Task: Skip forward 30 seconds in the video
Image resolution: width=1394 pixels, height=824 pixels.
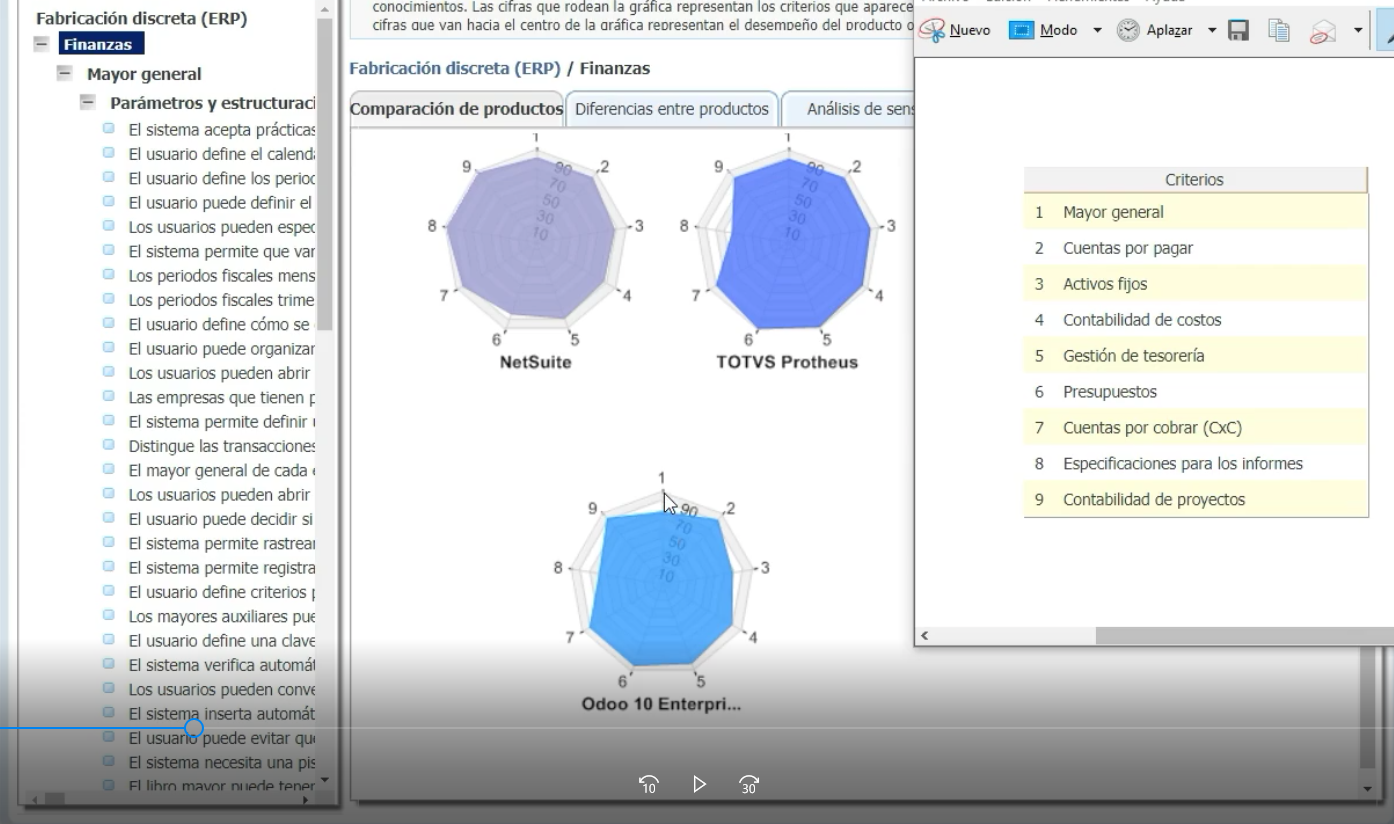Action: 749,785
